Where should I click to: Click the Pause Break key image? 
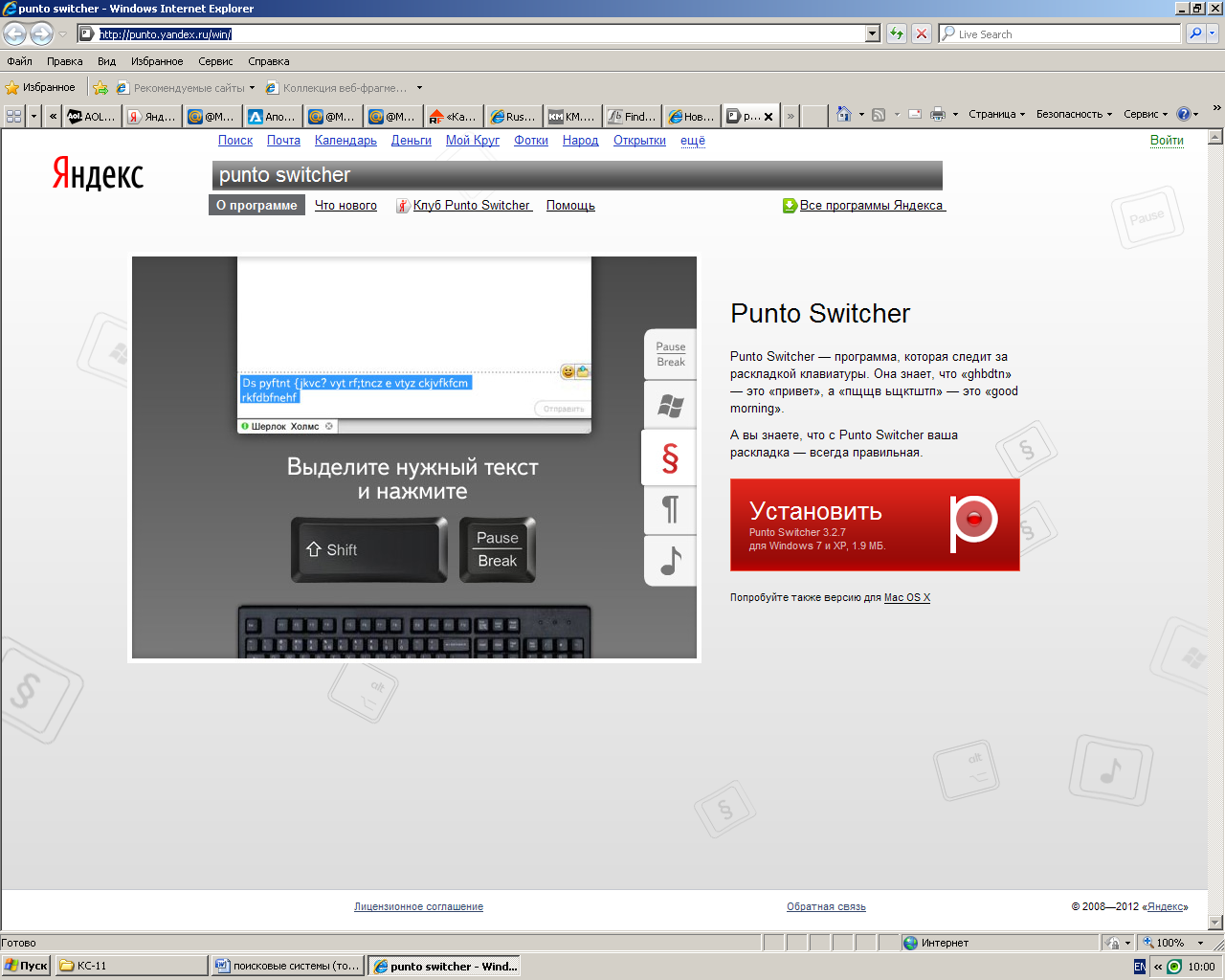click(498, 549)
